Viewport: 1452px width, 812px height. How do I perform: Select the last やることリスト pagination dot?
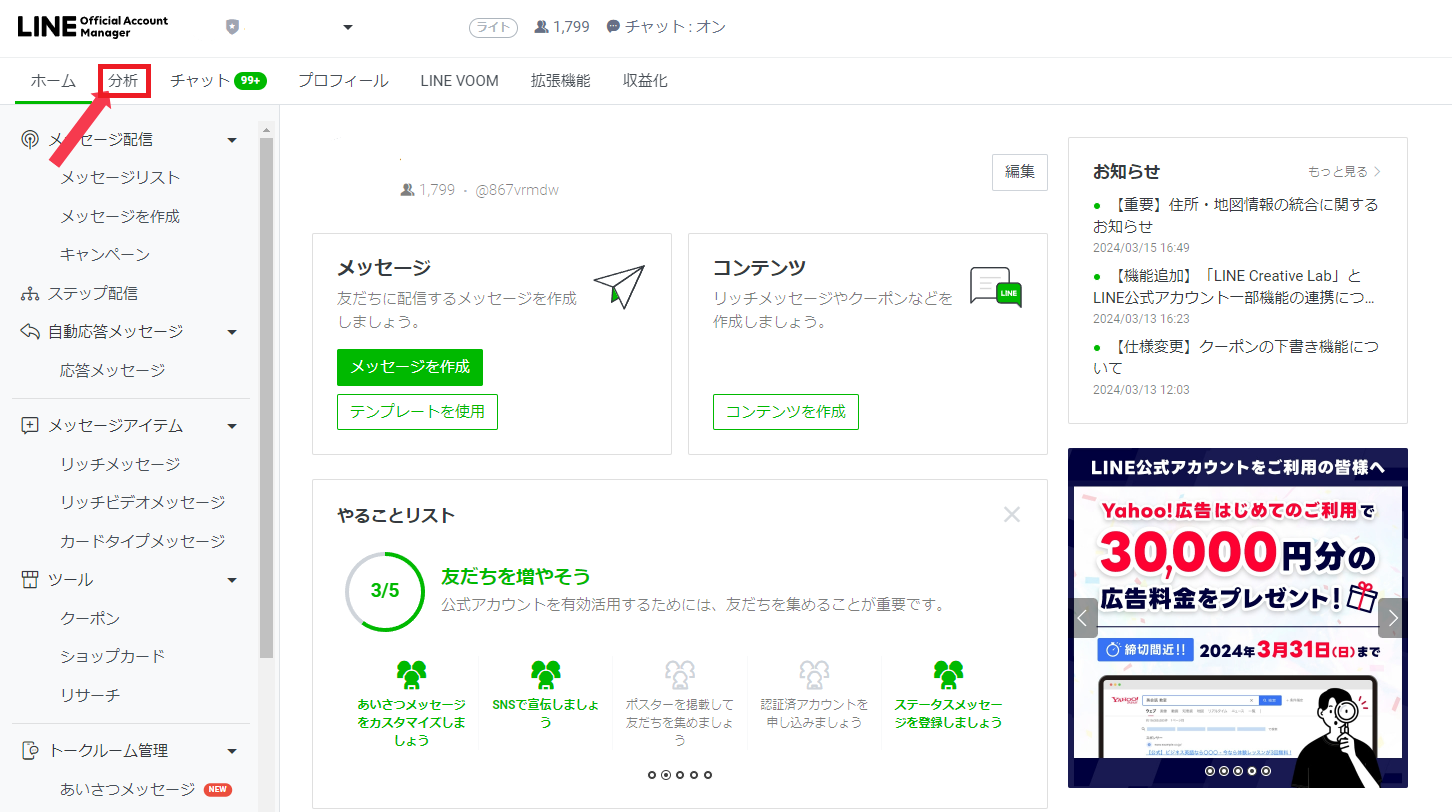point(708,775)
